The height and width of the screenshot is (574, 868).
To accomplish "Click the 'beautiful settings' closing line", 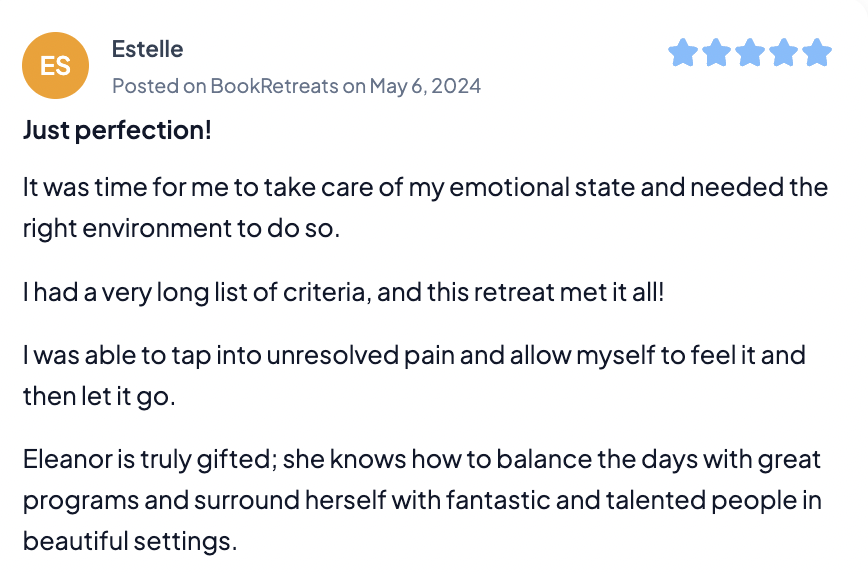I will [129, 541].
